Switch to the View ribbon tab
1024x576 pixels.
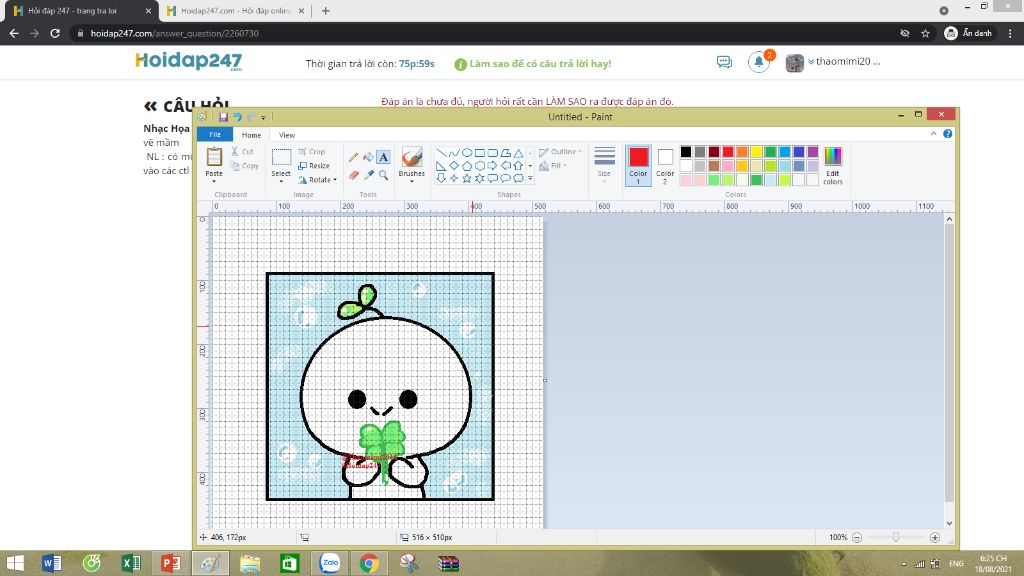coord(287,135)
